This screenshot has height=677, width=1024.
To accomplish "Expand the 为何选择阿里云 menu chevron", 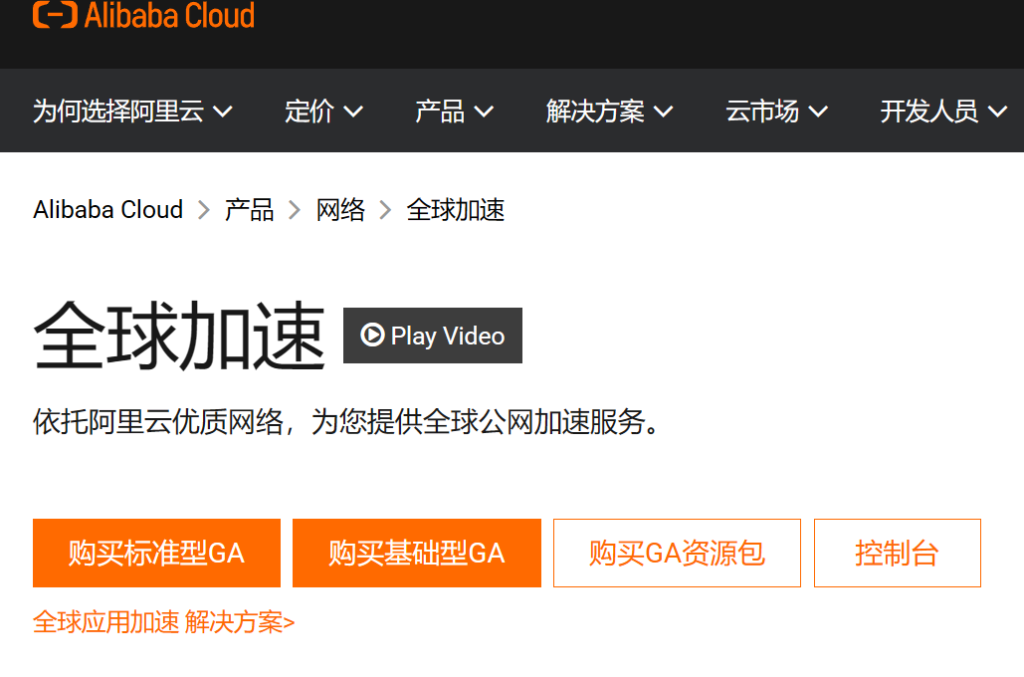I will pos(223,112).
